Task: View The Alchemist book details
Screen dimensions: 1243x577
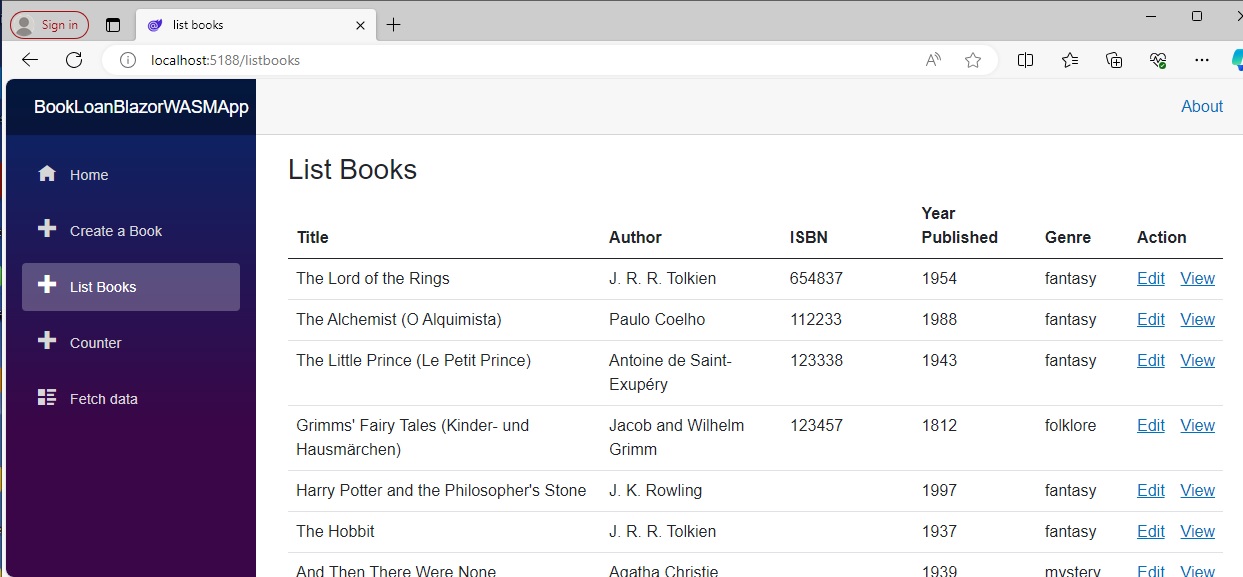Action: click(1197, 320)
